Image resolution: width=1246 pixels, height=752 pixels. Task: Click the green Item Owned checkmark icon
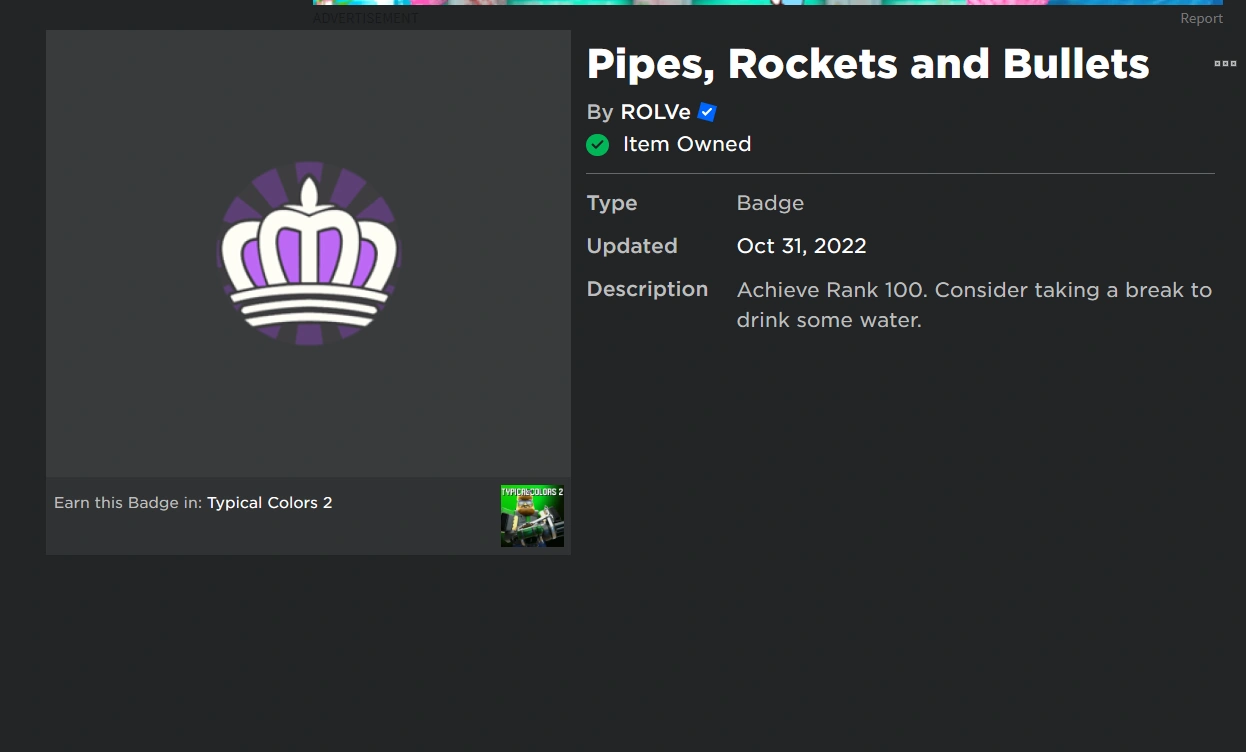click(x=597, y=144)
